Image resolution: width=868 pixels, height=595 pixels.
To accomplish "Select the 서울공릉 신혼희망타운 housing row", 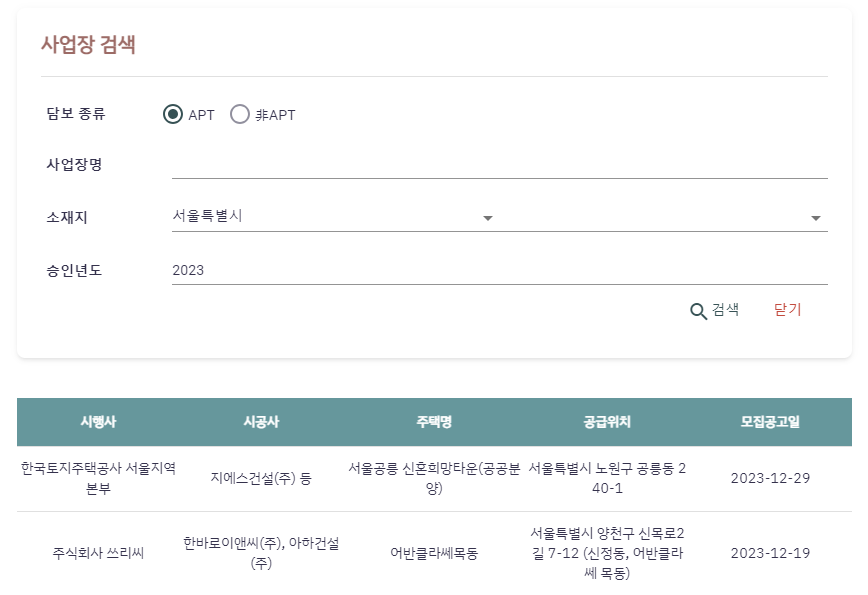I will tap(434, 478).
